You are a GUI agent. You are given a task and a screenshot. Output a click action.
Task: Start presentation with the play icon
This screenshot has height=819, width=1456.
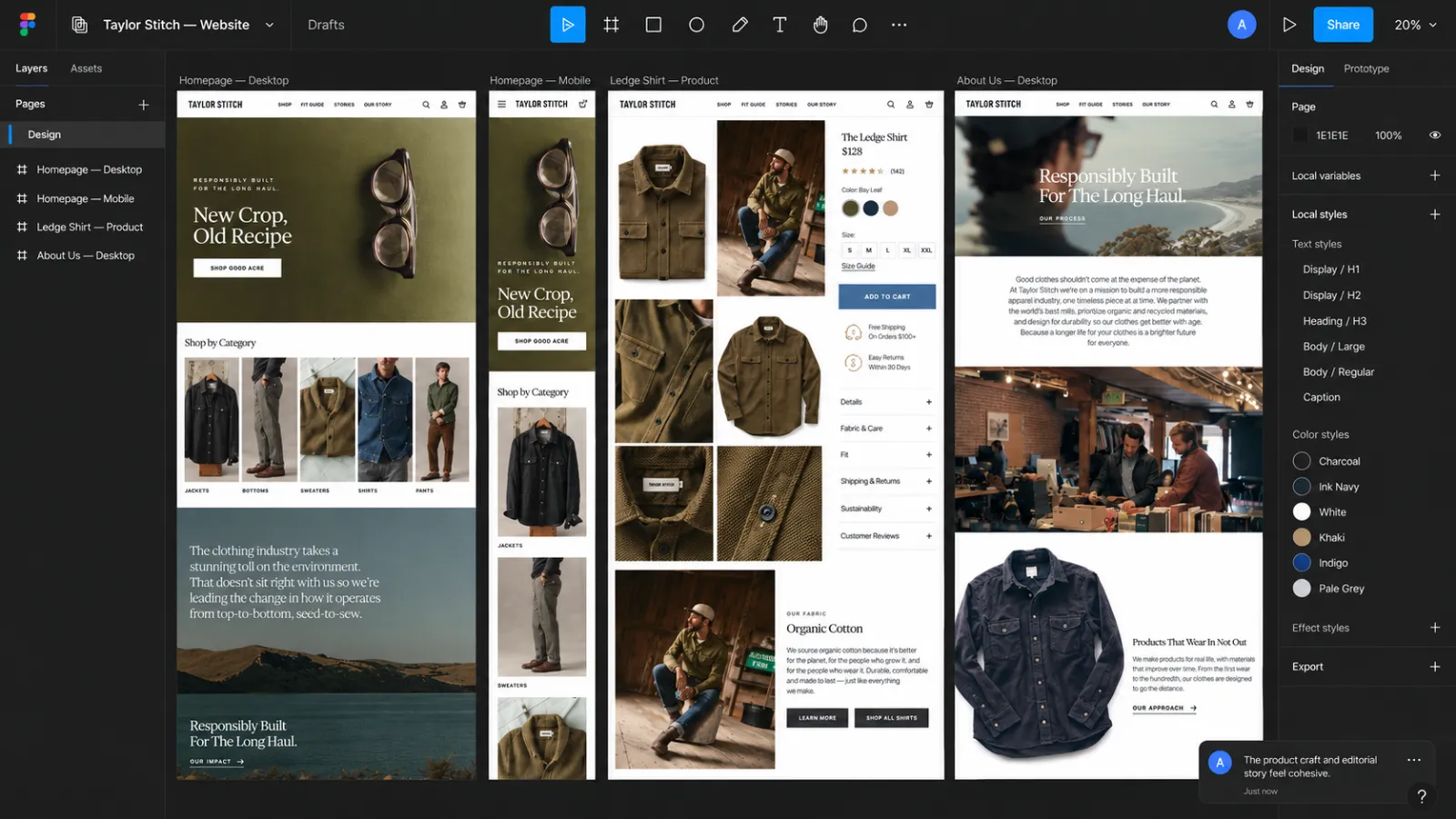[x=1289, y=25]
